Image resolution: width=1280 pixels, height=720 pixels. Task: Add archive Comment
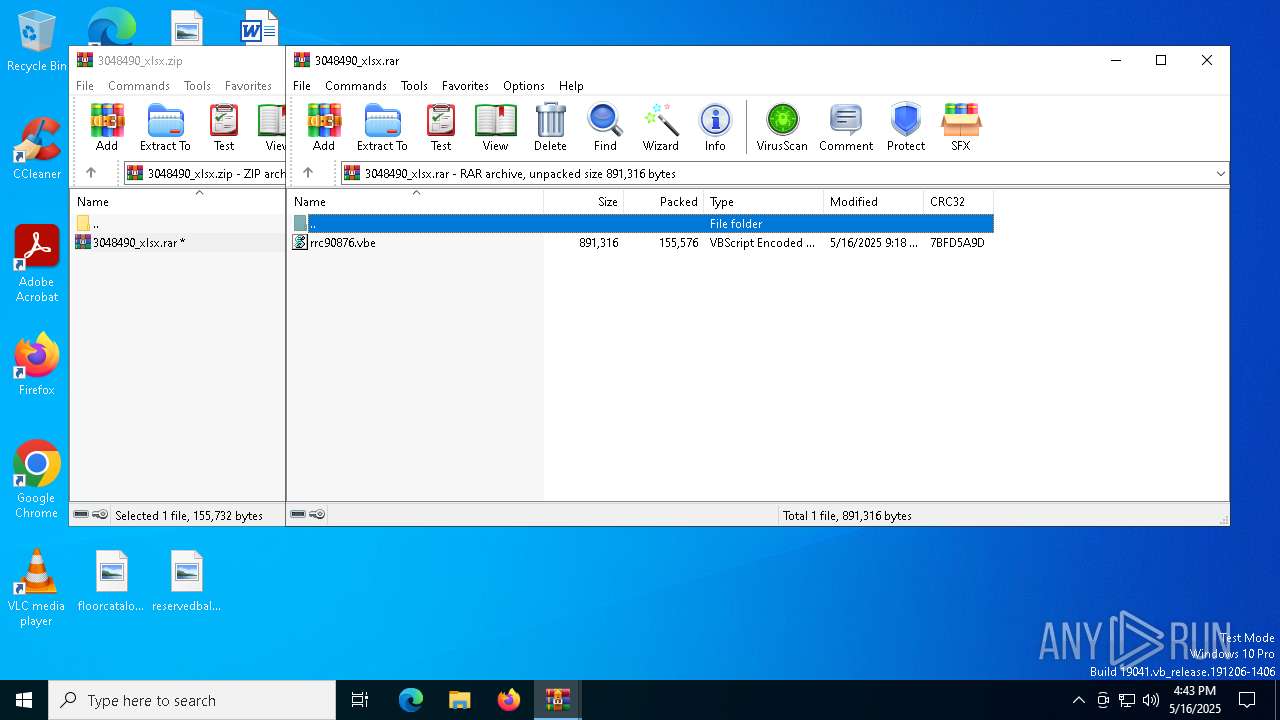(846, 127)
